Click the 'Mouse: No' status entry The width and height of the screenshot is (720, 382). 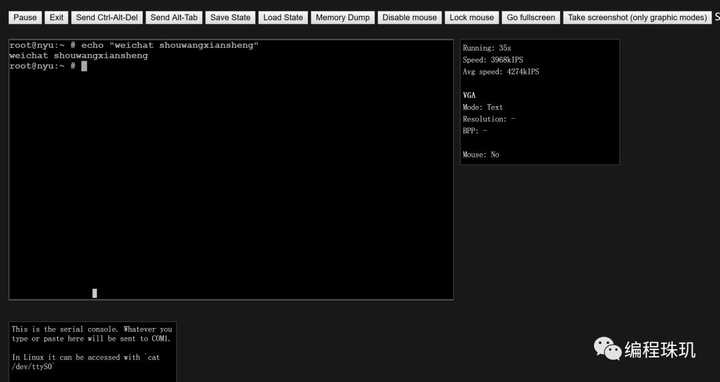[x=481, y=155]
